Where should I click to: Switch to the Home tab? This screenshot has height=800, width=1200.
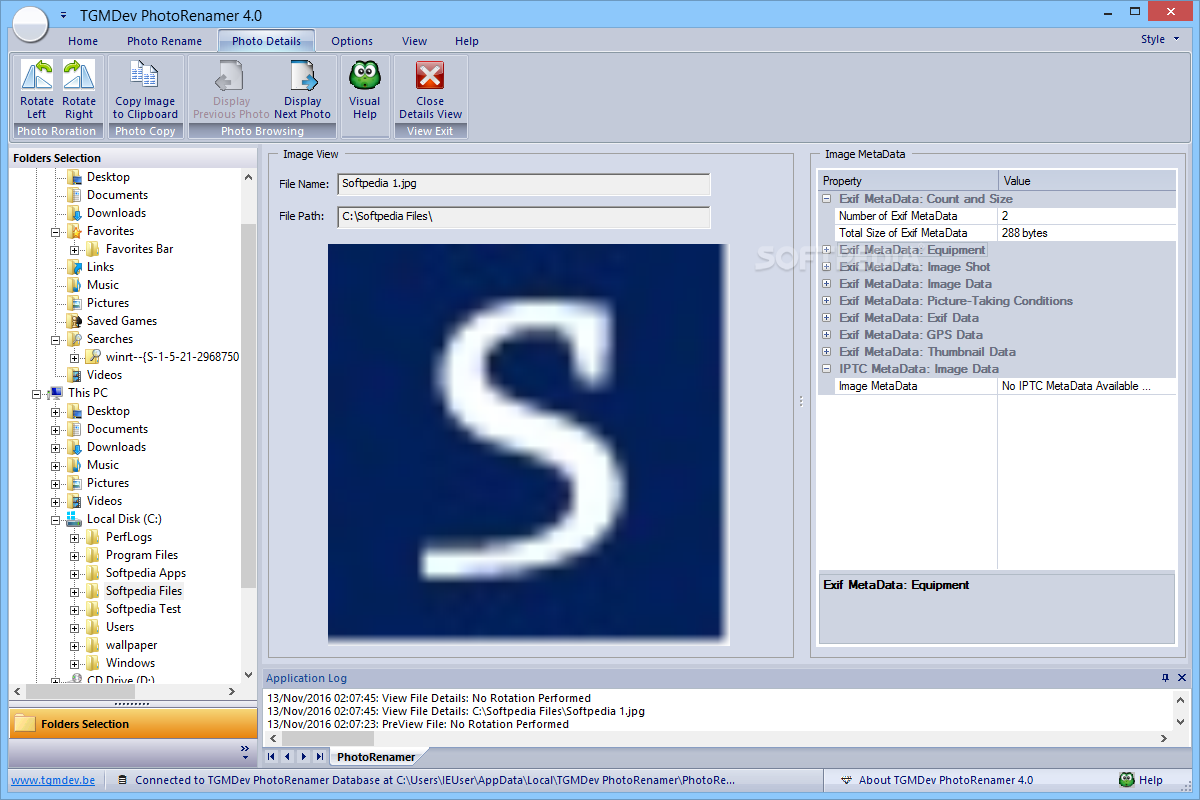click(83, 41)
